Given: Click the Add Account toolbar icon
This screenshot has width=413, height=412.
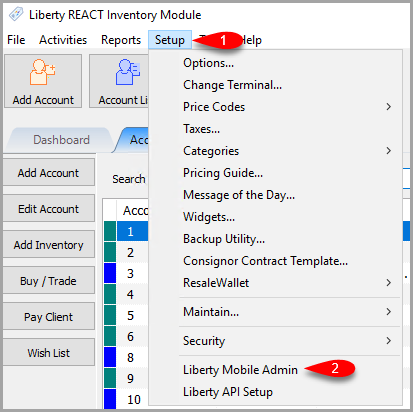Looking at the screenshot, I should [x=43, y=81].
